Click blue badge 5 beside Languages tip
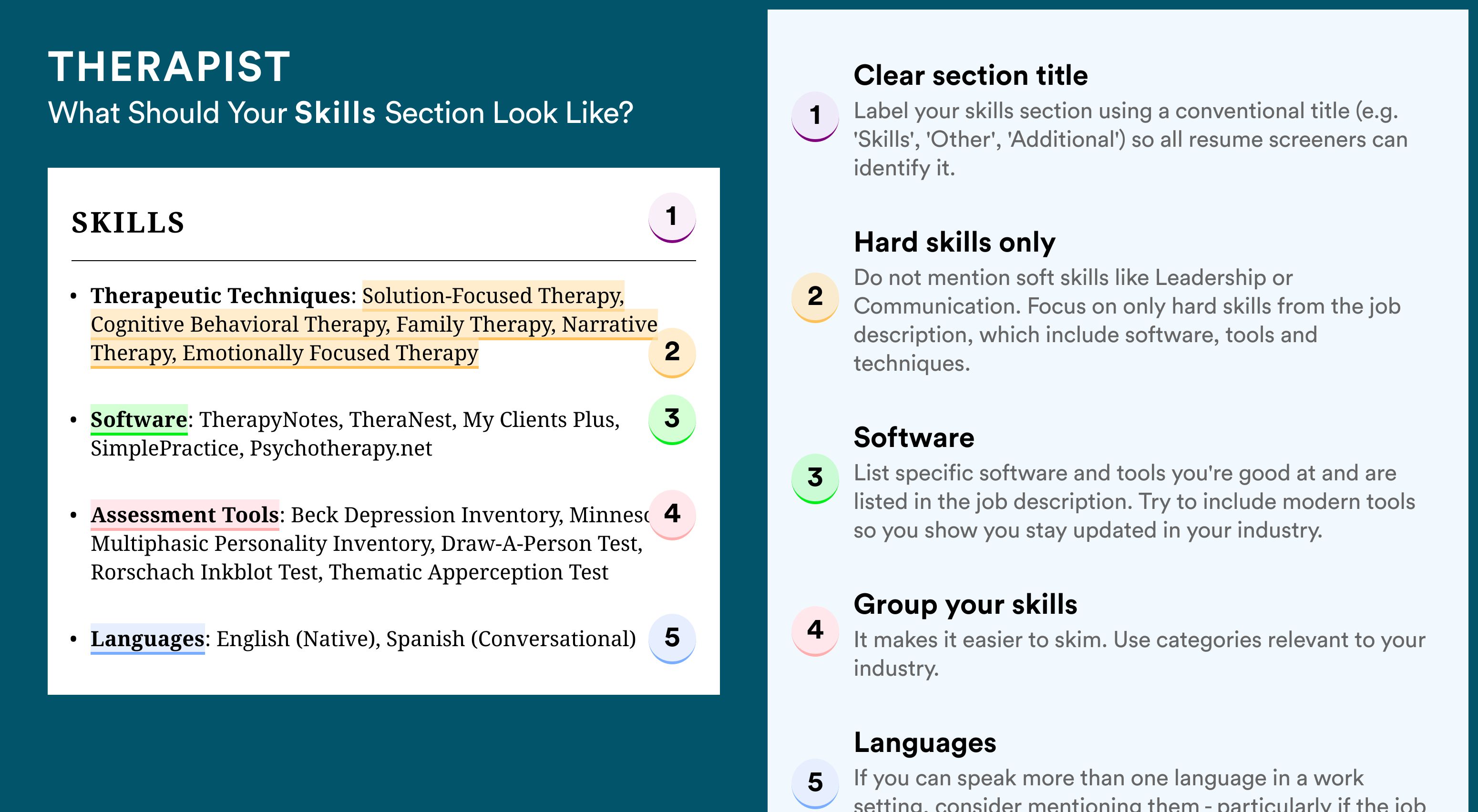 (x=815, y=783)
